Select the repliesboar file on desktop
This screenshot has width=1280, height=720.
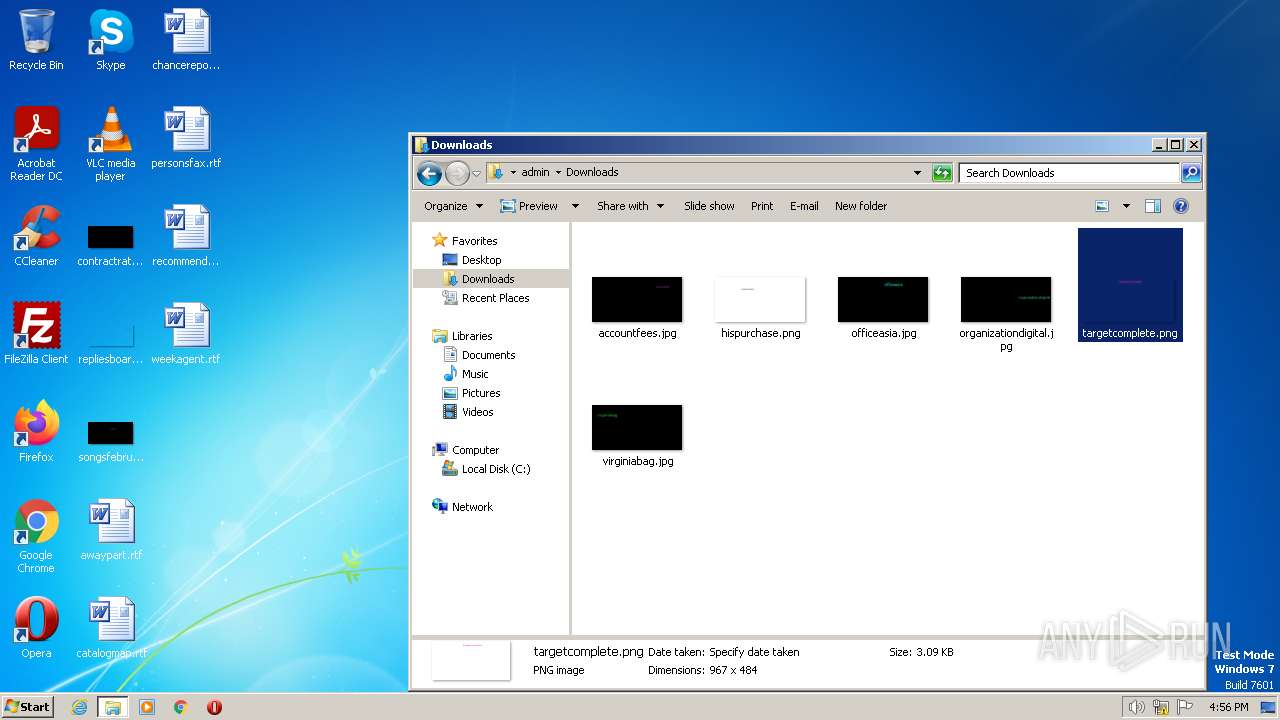[110, 344]
